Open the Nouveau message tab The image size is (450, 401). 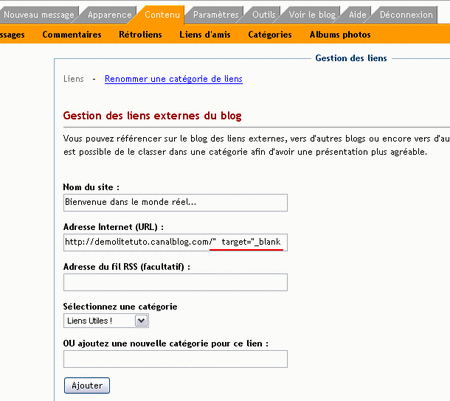[39, 15]
